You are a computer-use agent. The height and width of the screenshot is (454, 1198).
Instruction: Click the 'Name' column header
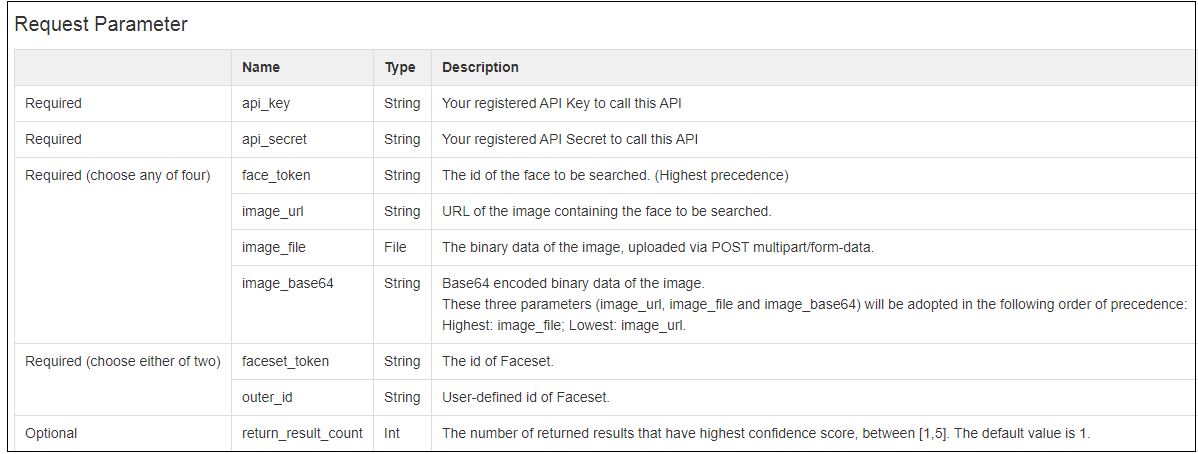(x=261, y=67)
